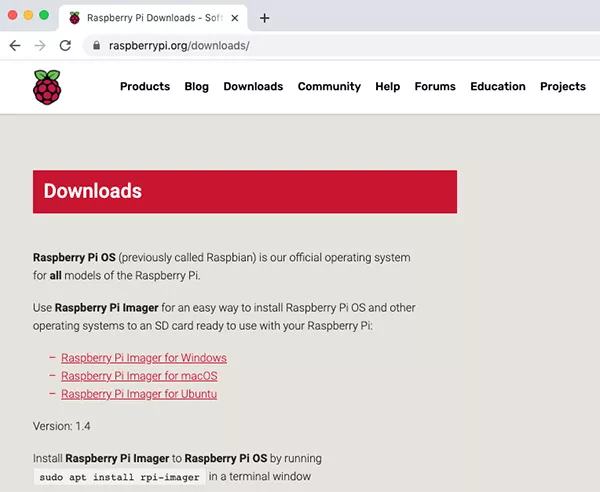The height and width of the screenshot is (492, 600).
Task: Click the browser forward arrow
Action: coord(40,46)
